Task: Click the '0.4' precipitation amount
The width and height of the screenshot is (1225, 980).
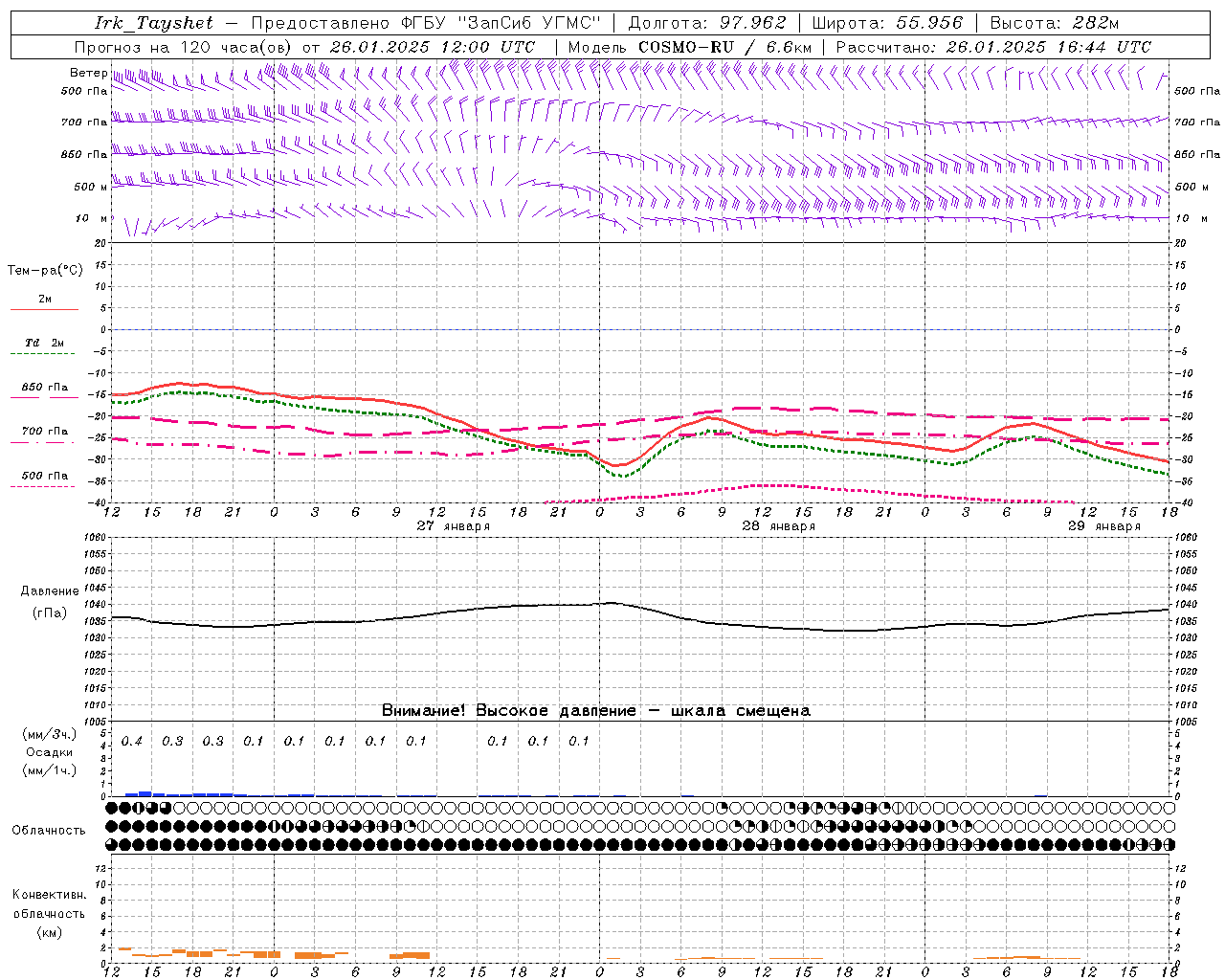Action: pos(132,742)
